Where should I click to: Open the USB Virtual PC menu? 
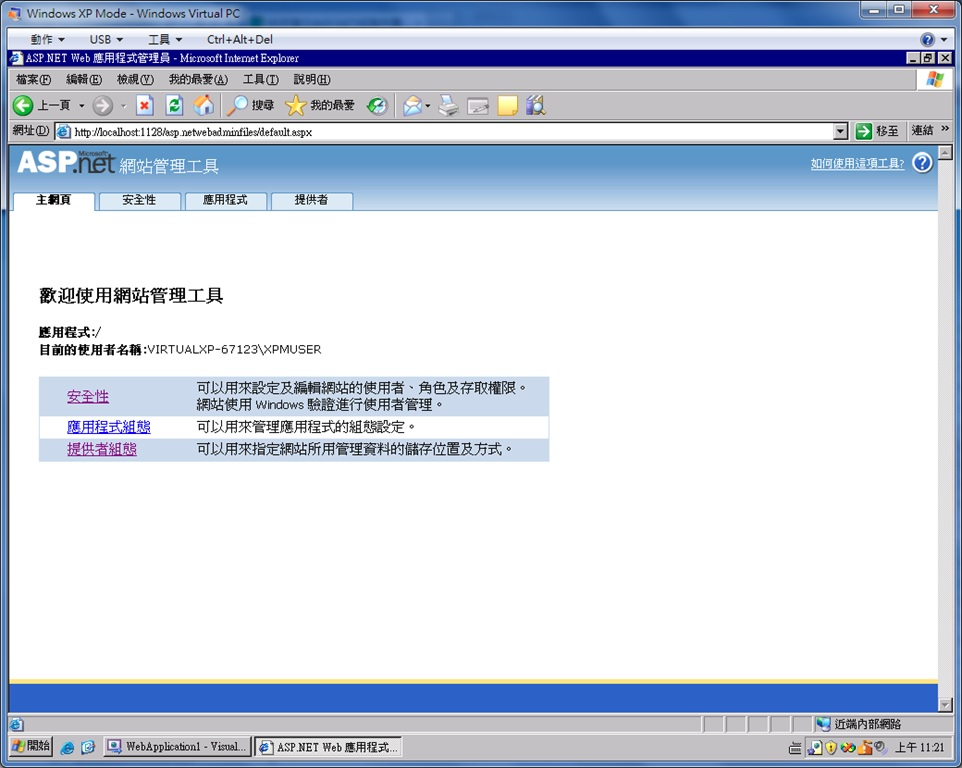click(106, 39)
